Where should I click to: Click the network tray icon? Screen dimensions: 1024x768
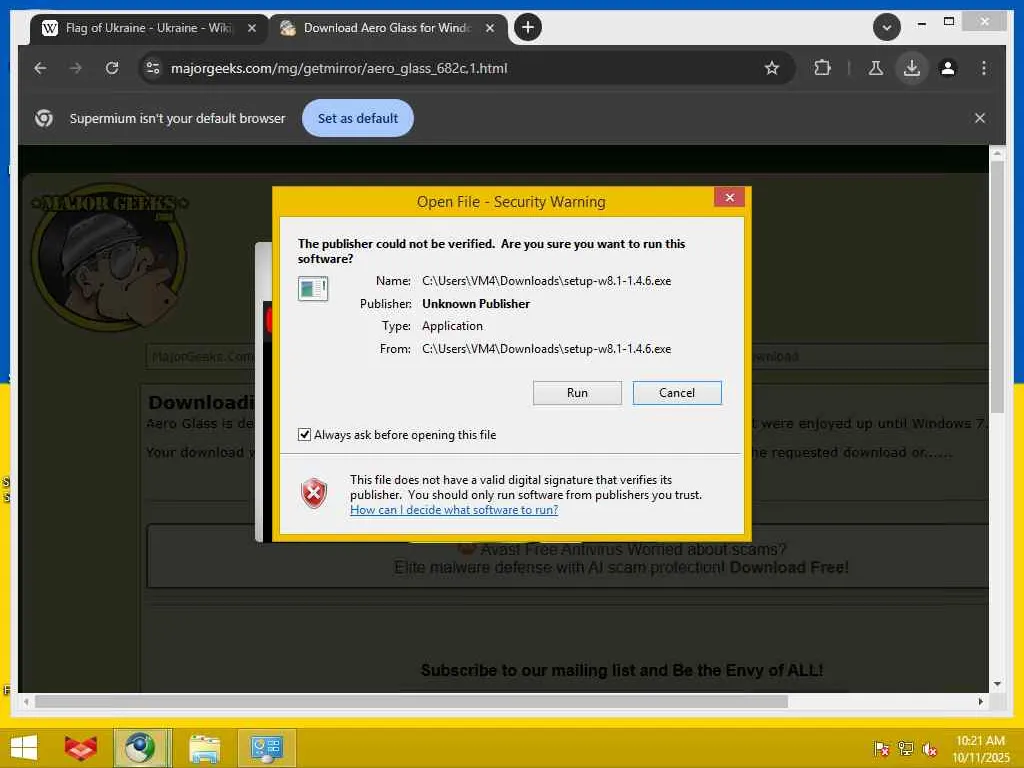(x=905, y=748)
